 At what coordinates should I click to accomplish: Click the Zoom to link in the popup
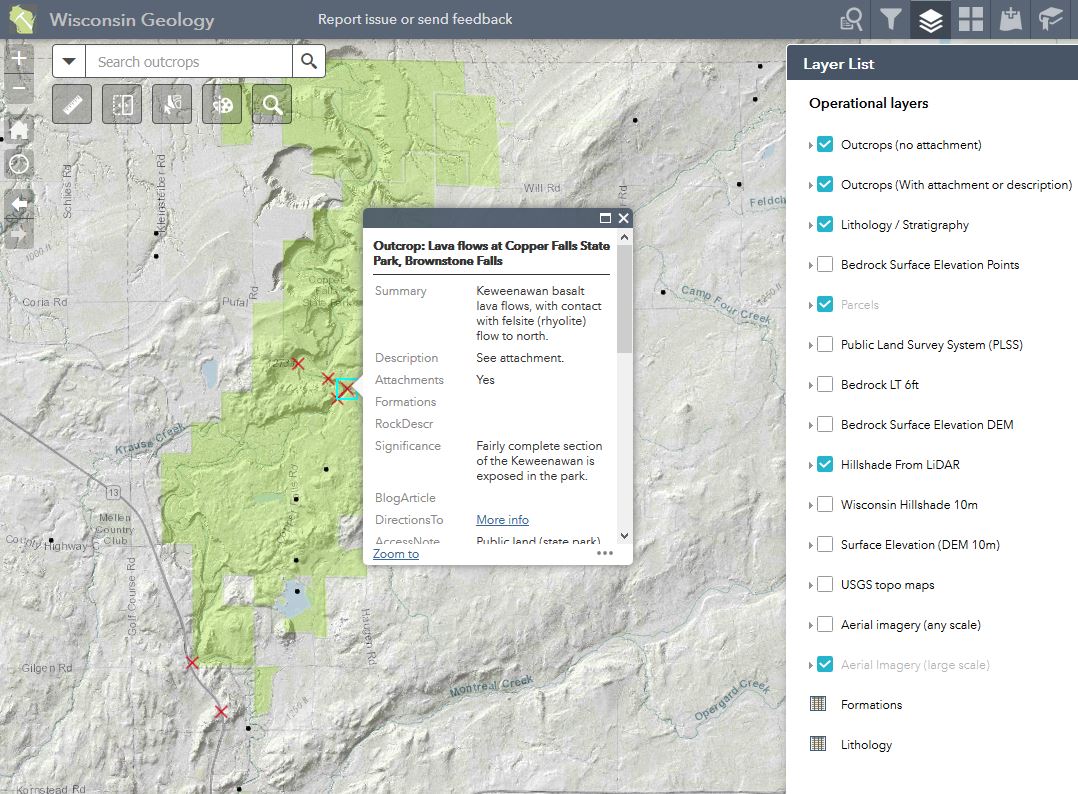(395, 553)
